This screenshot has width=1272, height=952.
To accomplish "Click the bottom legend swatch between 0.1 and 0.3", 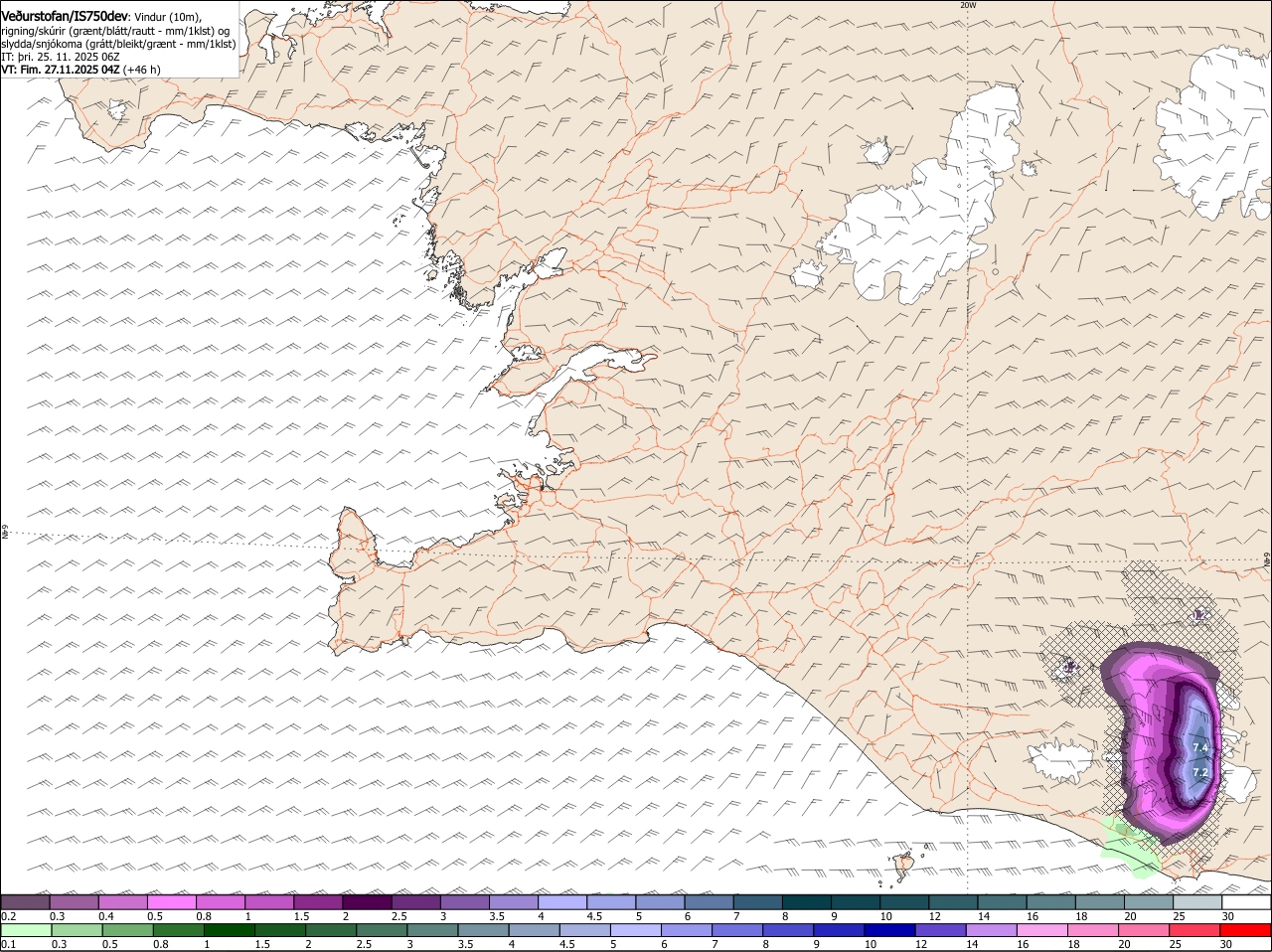I will [25, 930].
